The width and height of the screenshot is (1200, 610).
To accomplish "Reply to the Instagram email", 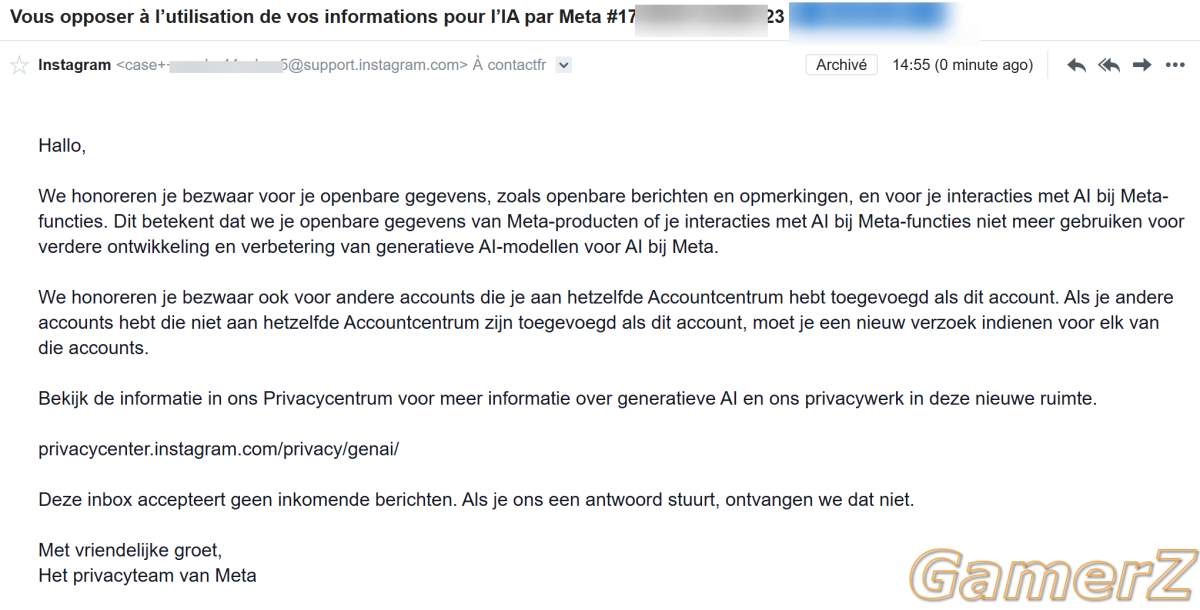I will (x=1076, y=65).
